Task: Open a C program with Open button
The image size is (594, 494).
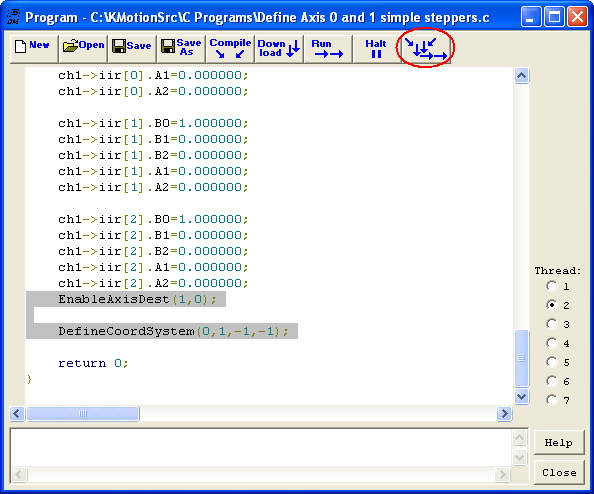Action: point(83,48)
